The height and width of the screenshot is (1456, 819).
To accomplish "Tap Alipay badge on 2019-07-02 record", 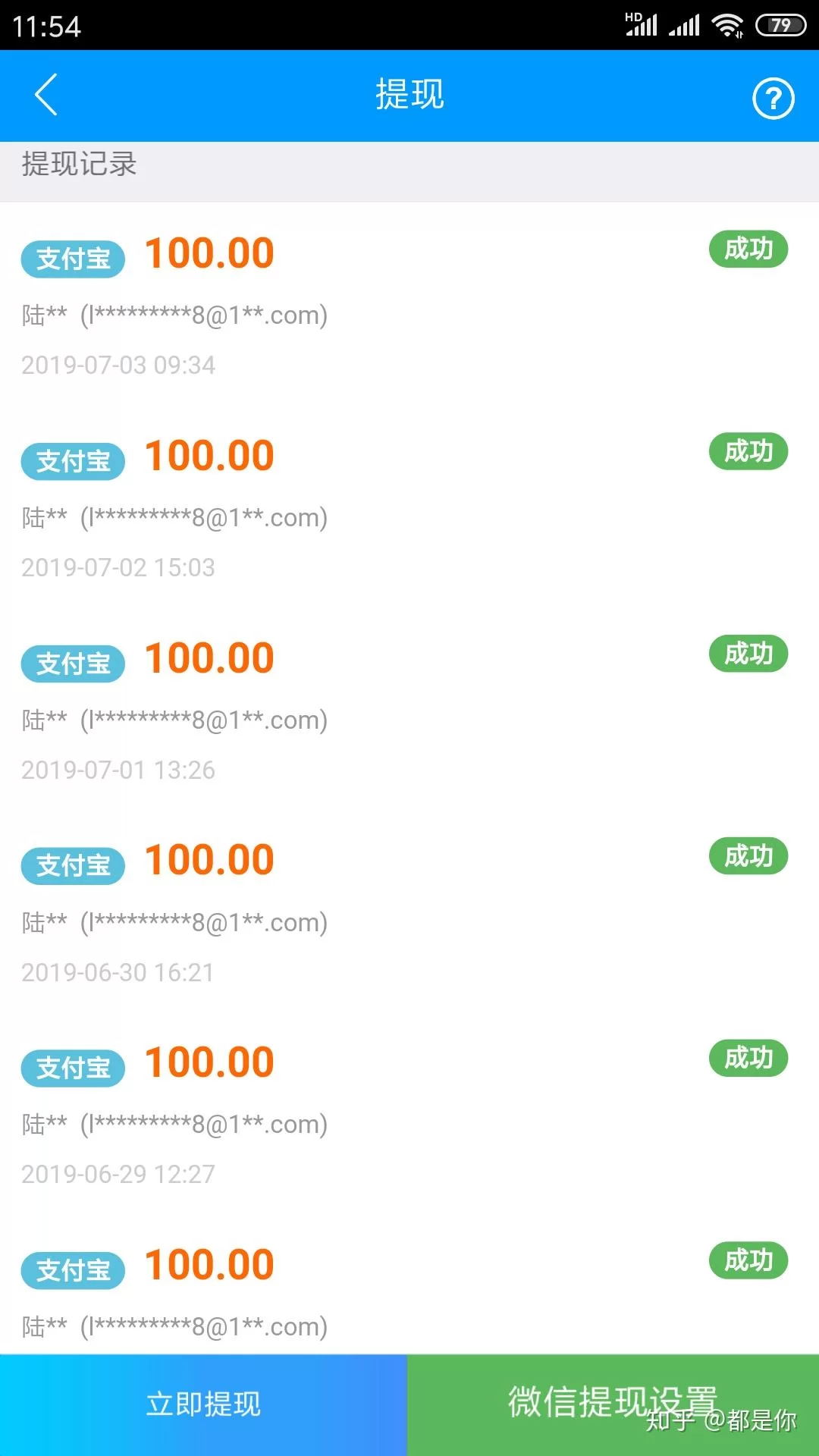I will click(73, 461).
